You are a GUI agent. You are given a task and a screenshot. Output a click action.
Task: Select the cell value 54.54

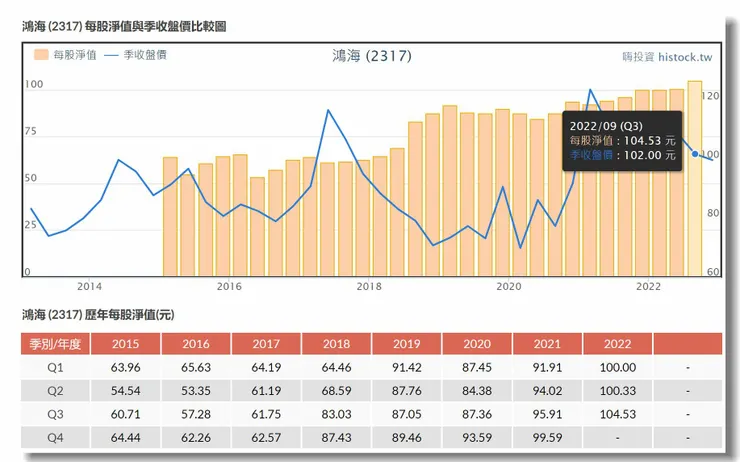[x=126, y=391]
